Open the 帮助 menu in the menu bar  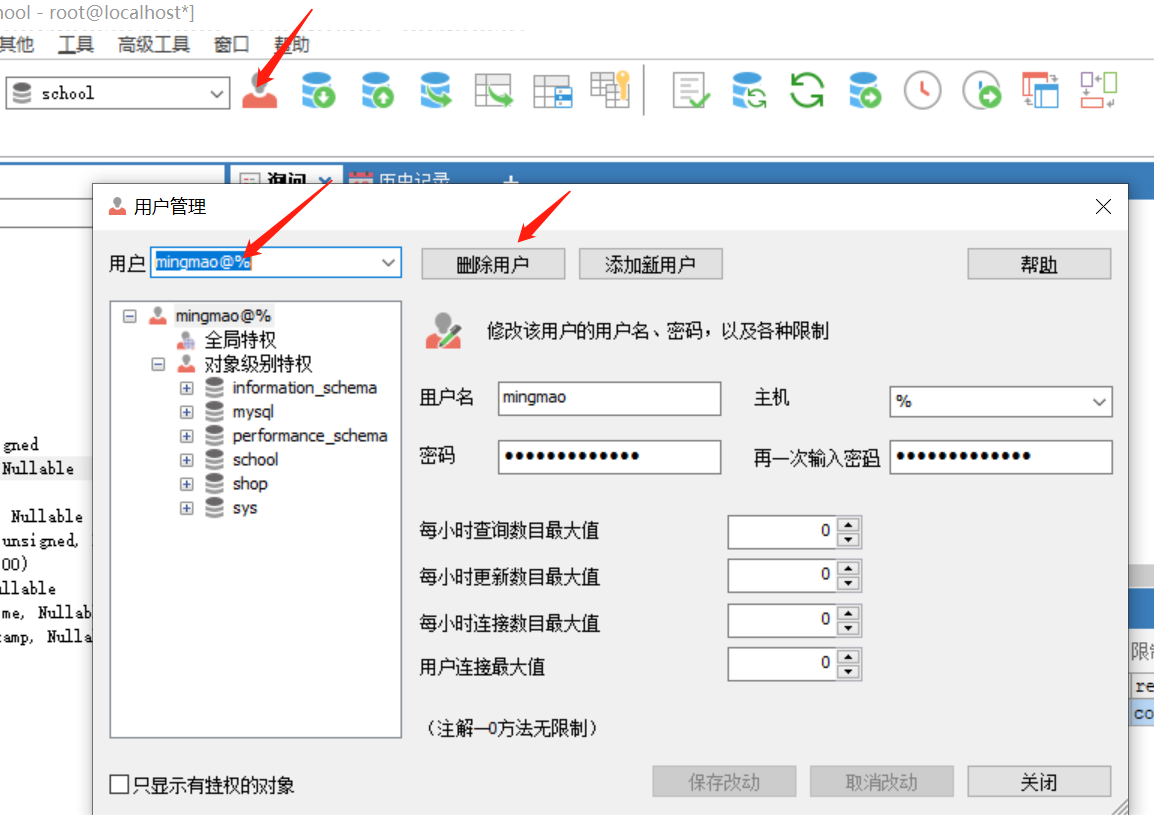click(x=292, y=45)
